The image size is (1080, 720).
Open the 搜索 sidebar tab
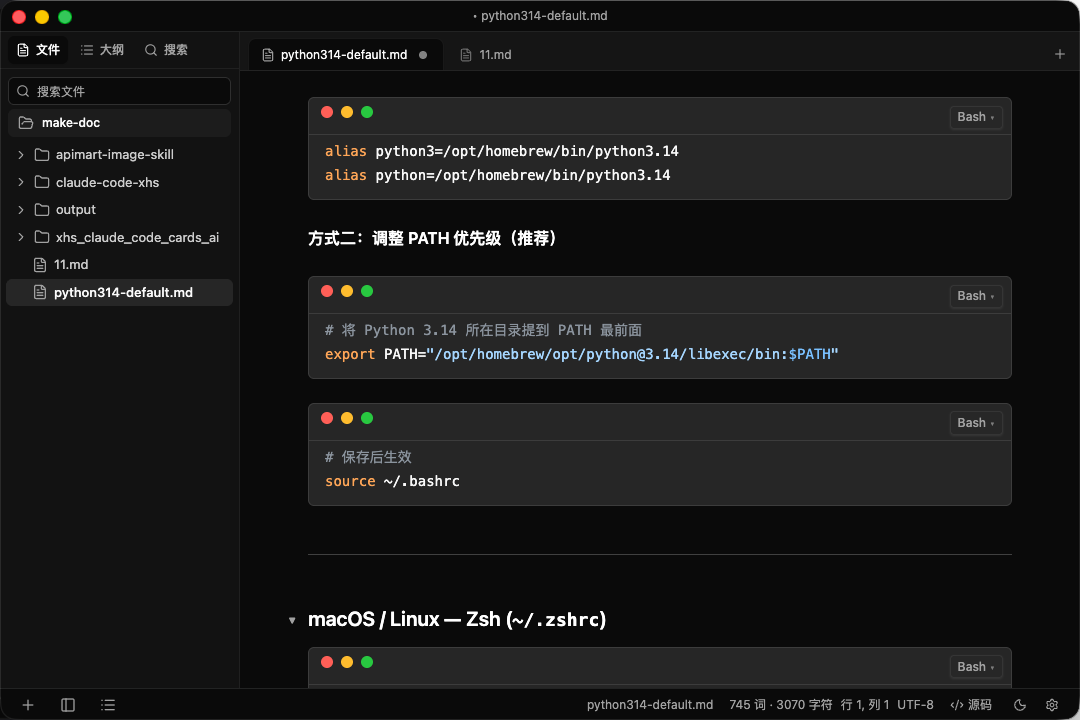pyautogui.click(x=166, y=50)
